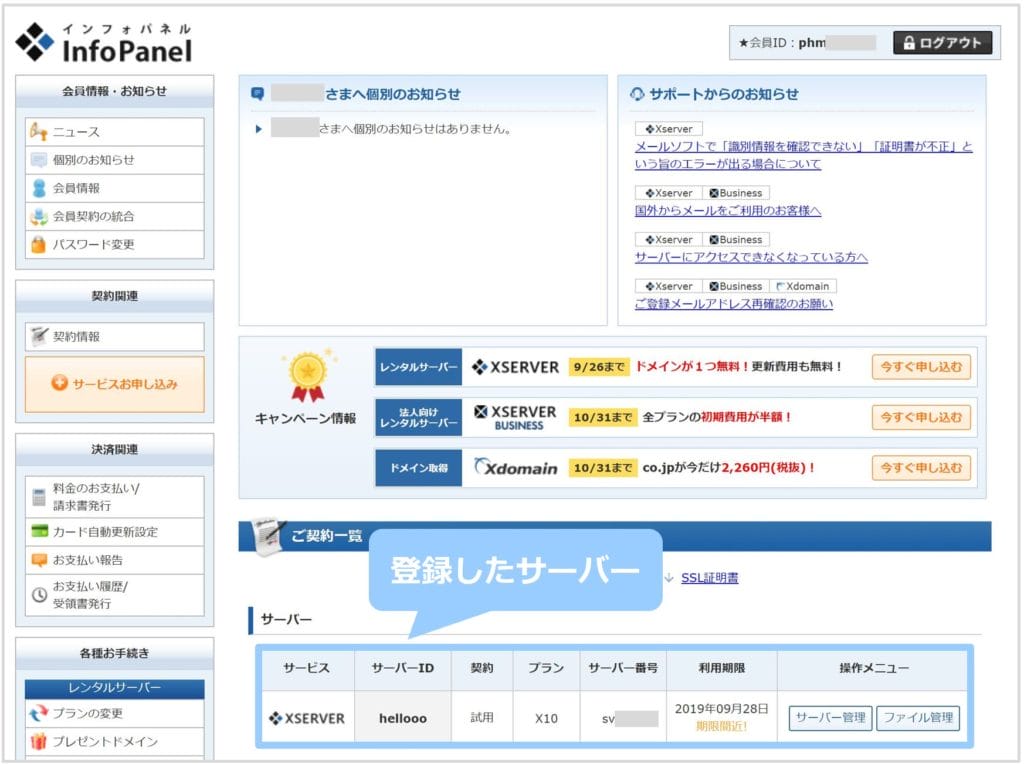The width and height of the screenshot is (1024, 764).
Task: Select プランの変更 under レンタルサーバー
Action: pos(114,713)
